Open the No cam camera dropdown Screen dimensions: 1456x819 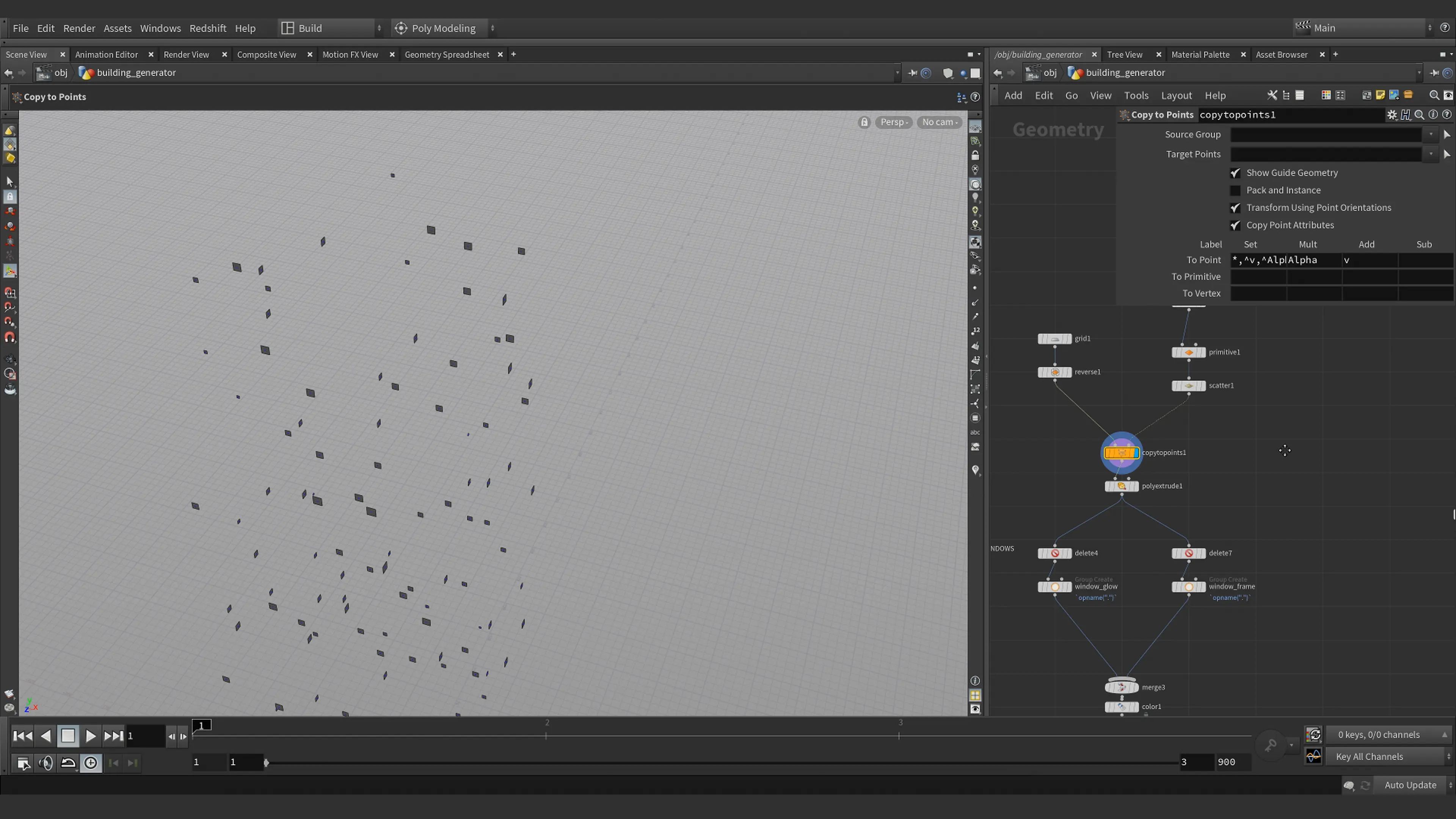click(940, 122)
